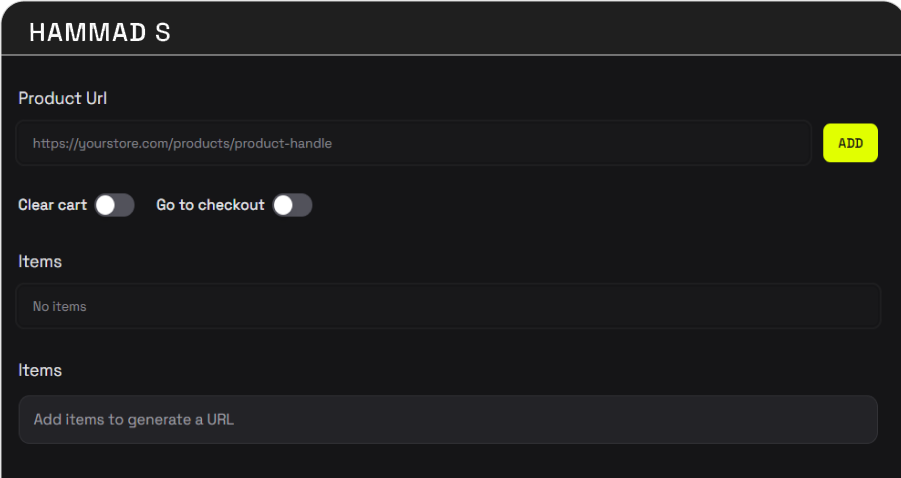Viewport: 901px width, 478px height.
Task: Click the generated URL output field
Action: point(448,419)
